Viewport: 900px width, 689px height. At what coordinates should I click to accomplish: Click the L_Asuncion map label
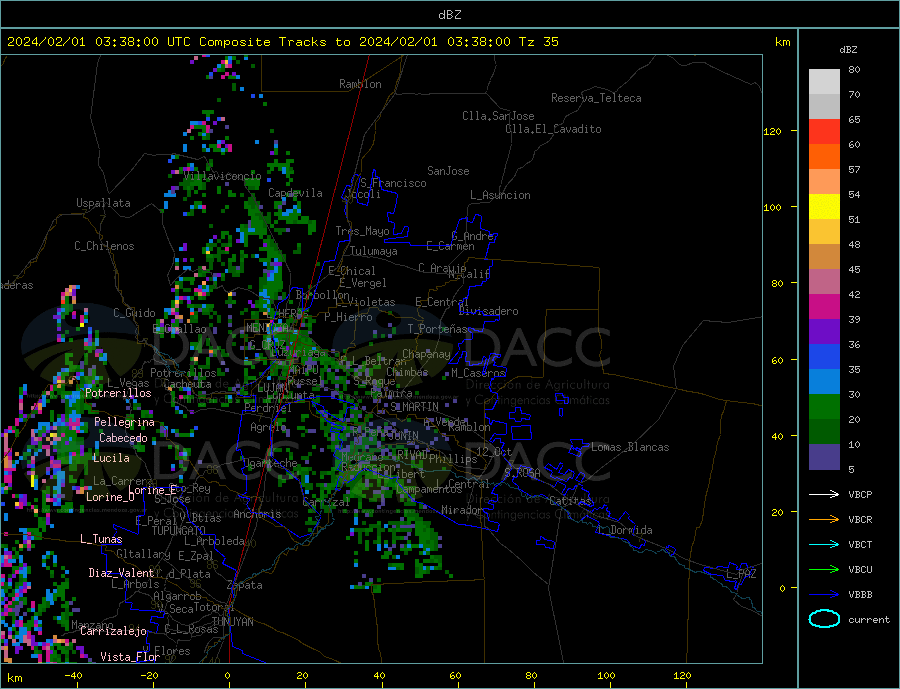[500, 195]
